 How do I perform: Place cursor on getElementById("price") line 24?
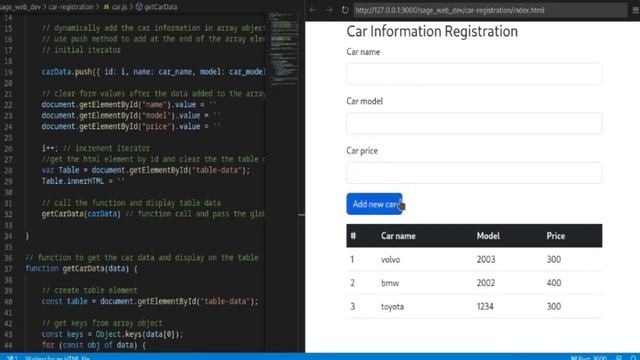131,127
